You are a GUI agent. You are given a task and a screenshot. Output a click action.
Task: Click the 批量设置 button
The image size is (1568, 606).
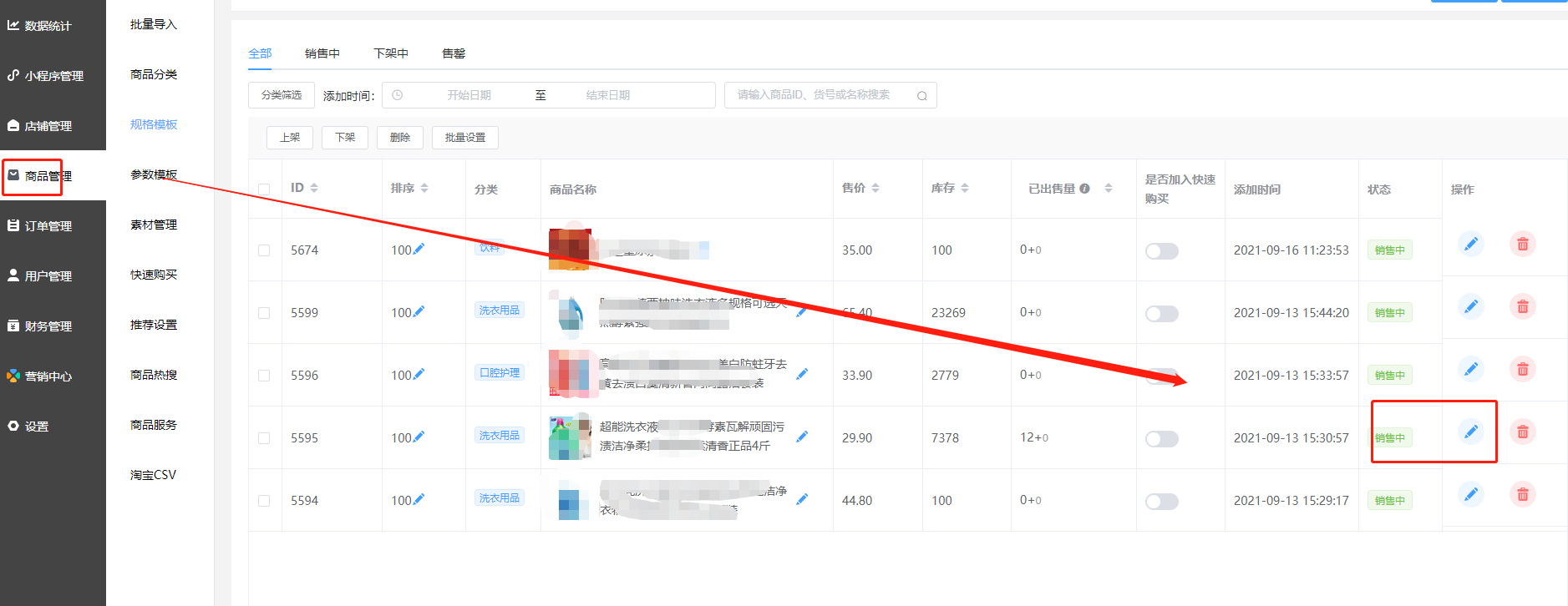coord(465,138)
